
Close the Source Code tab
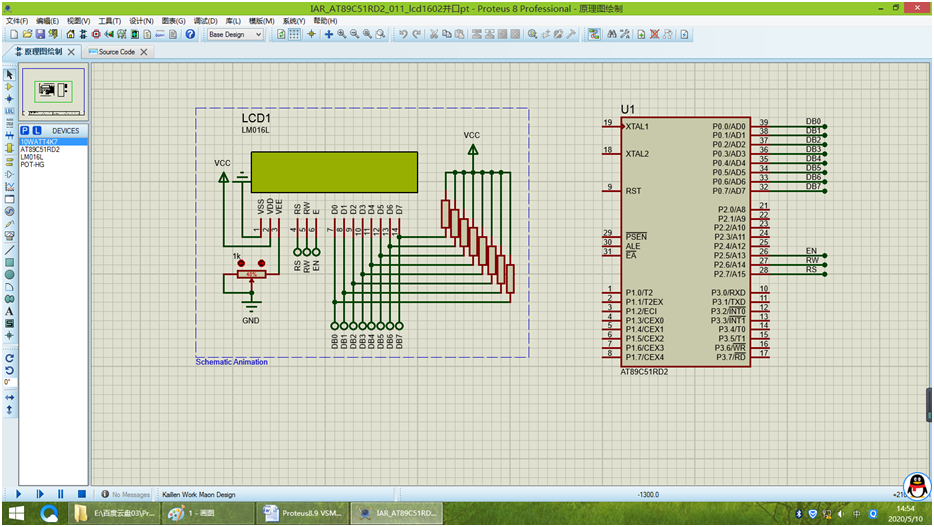(144, 52)
